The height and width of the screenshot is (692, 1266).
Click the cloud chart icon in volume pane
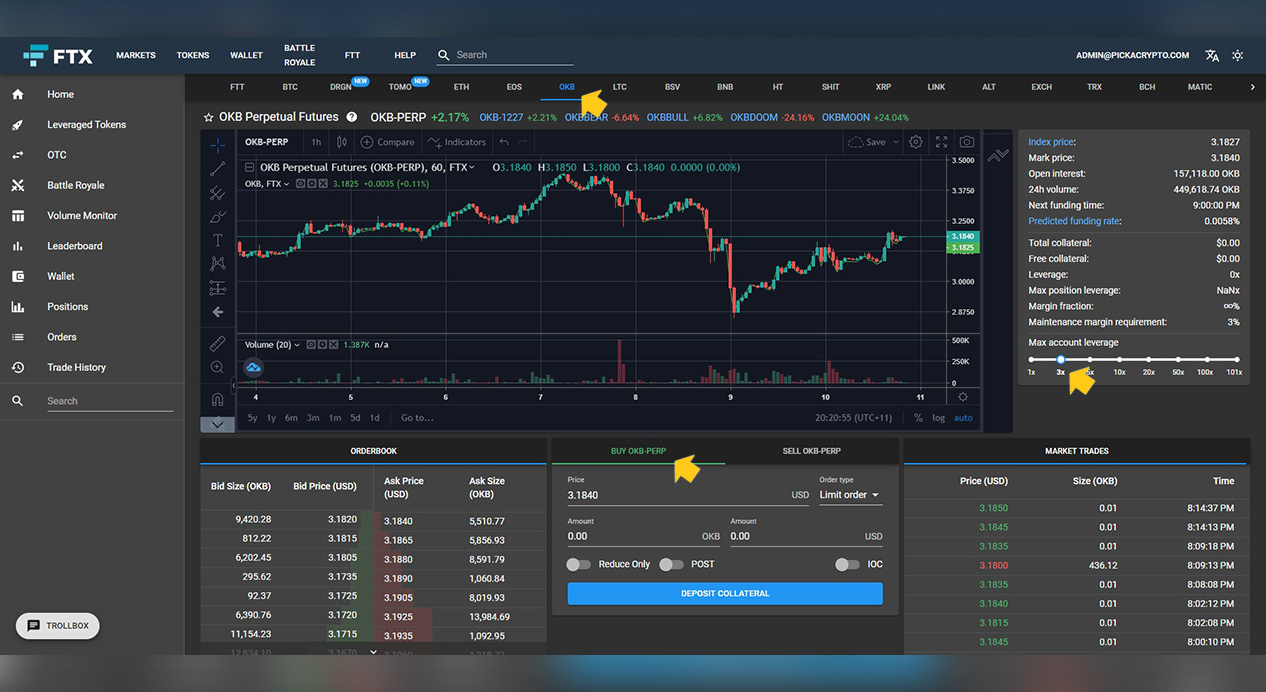(254, 369)
